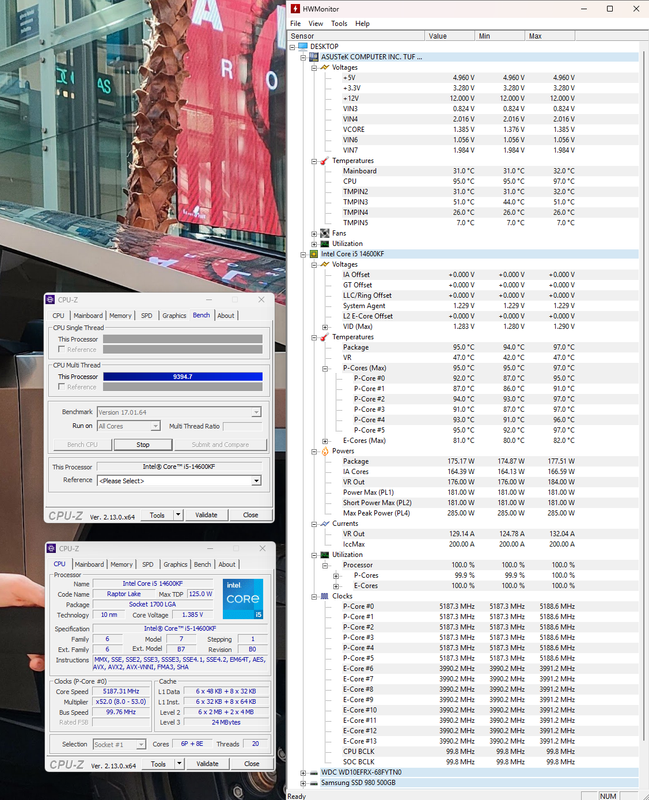The image size is (649, 800).
Task: Switch to Mainboard tab in Bench window
Action: [88, 315]
